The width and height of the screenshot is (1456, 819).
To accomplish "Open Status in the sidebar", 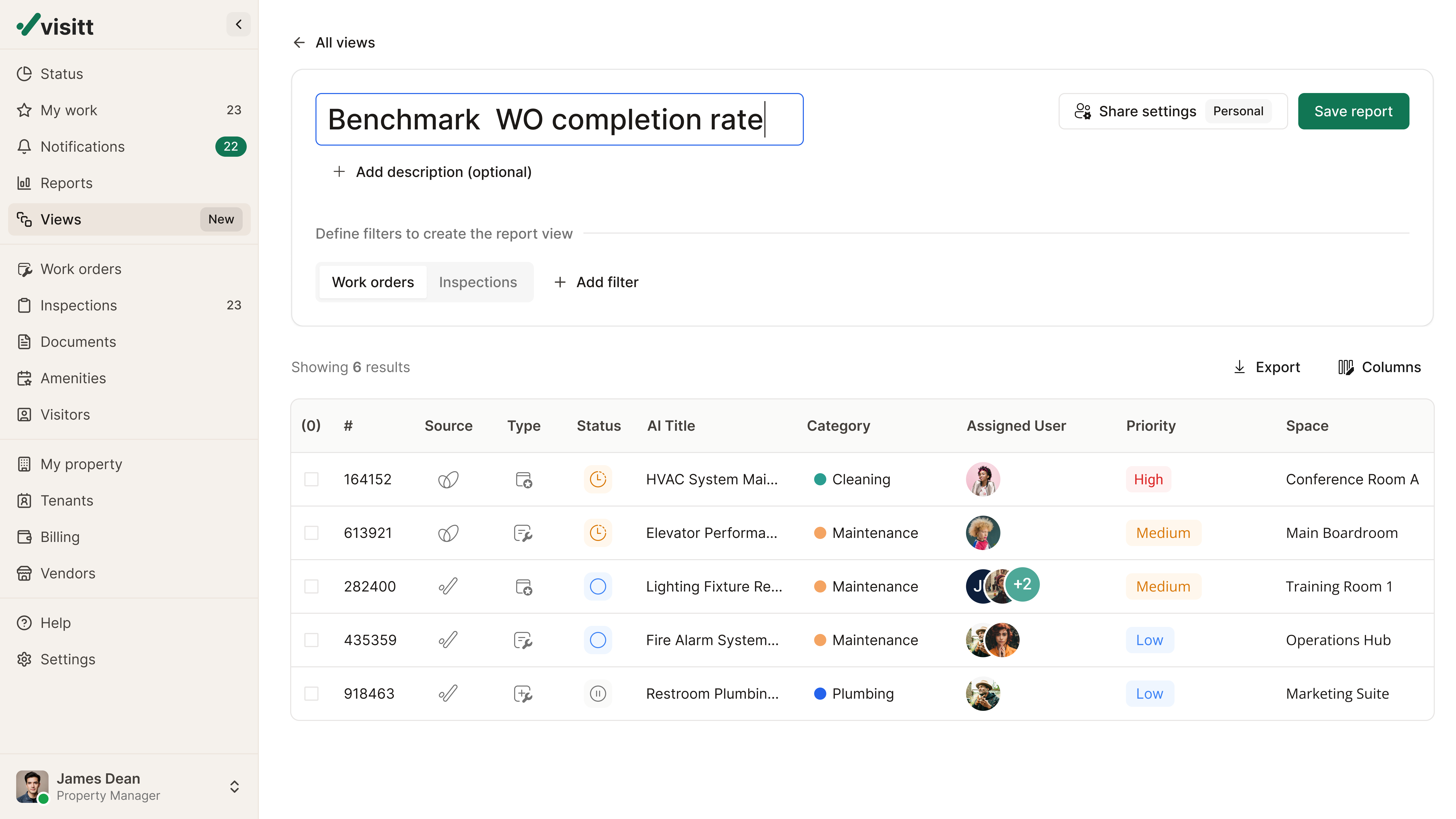I will (129, 74).
